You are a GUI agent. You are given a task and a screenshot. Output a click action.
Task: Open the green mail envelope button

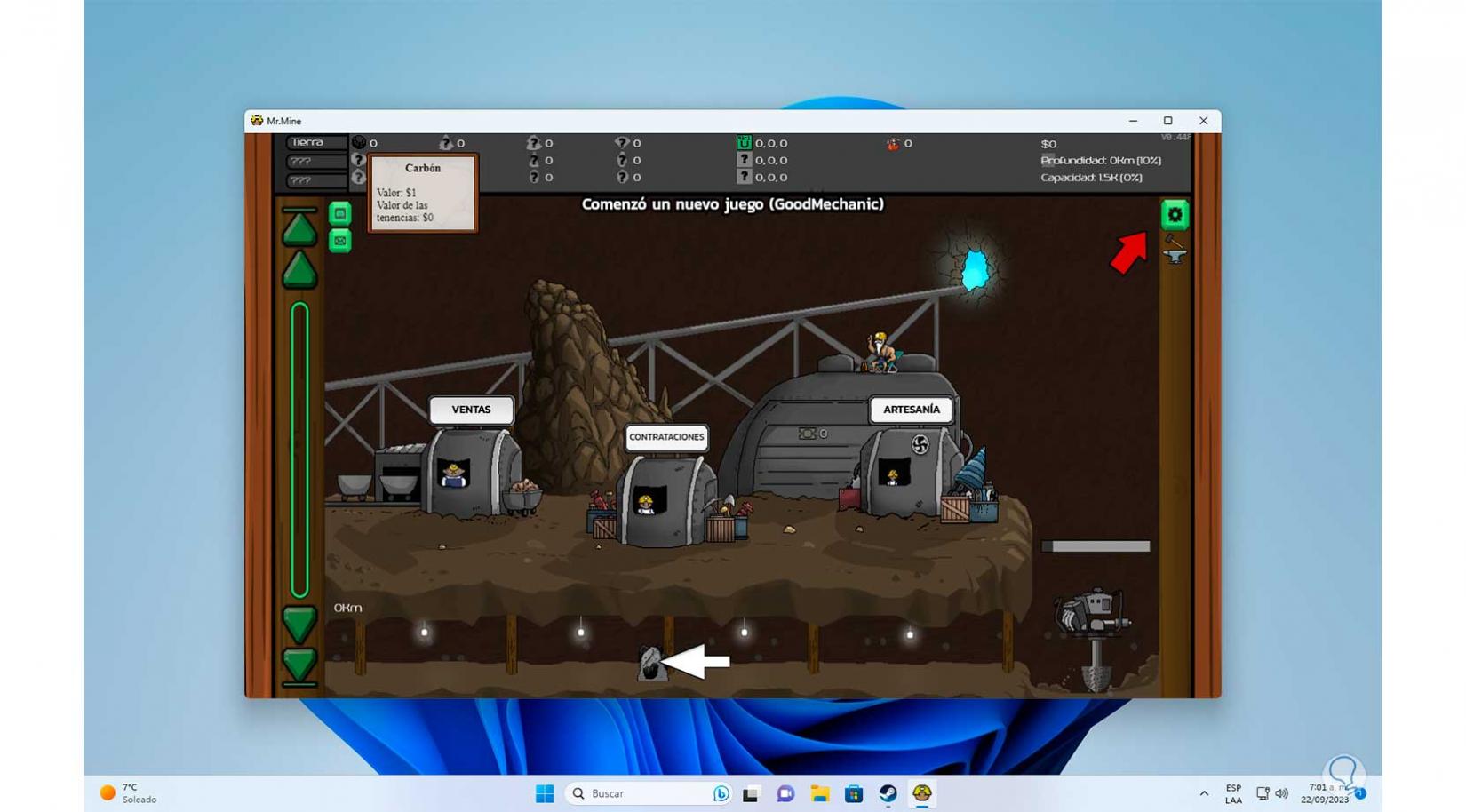(x=339, y=241)
